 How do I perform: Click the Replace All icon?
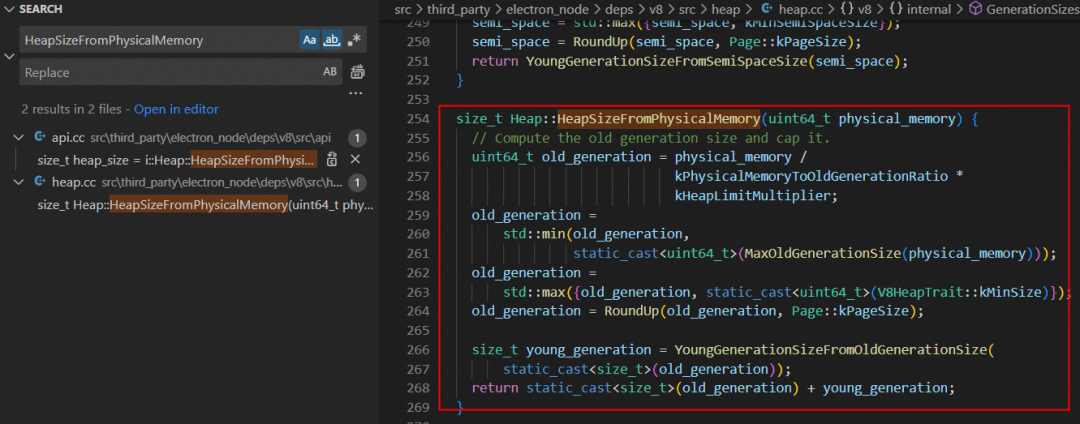coord(357,72)
